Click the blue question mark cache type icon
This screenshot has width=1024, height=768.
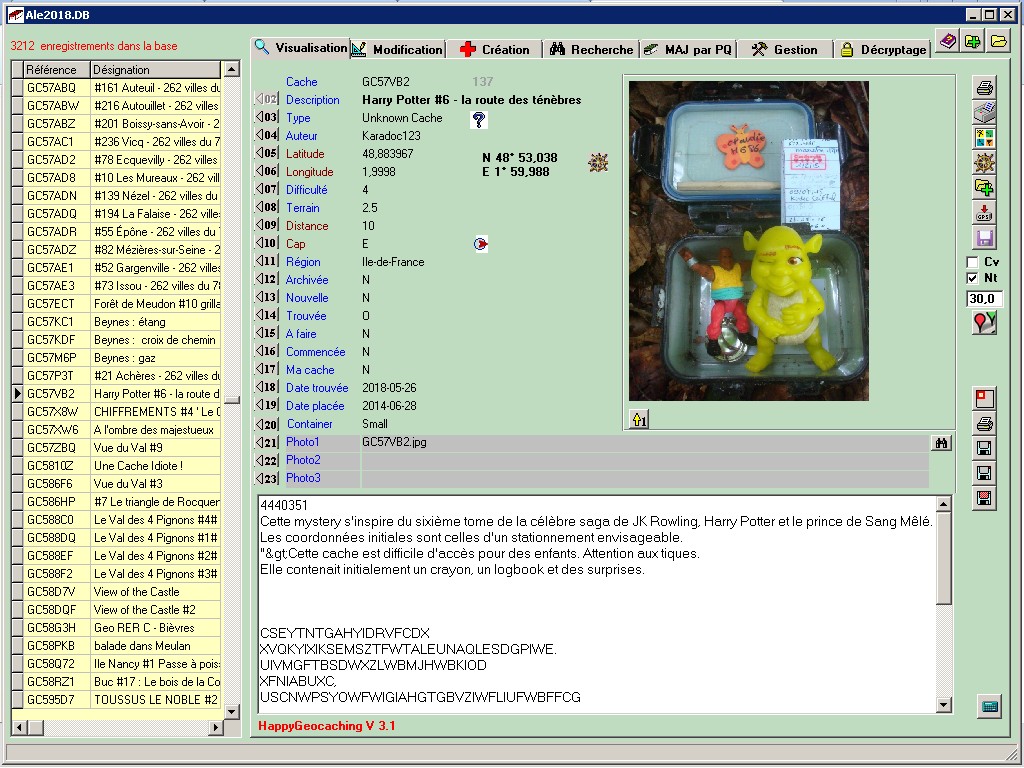[479, 120]
